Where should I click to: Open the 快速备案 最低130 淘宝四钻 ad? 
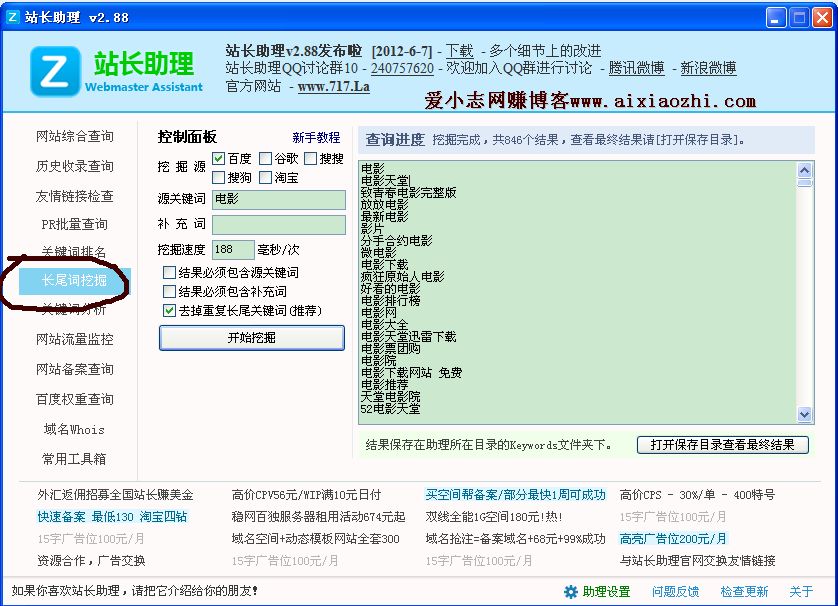click(x=112, y=517)
